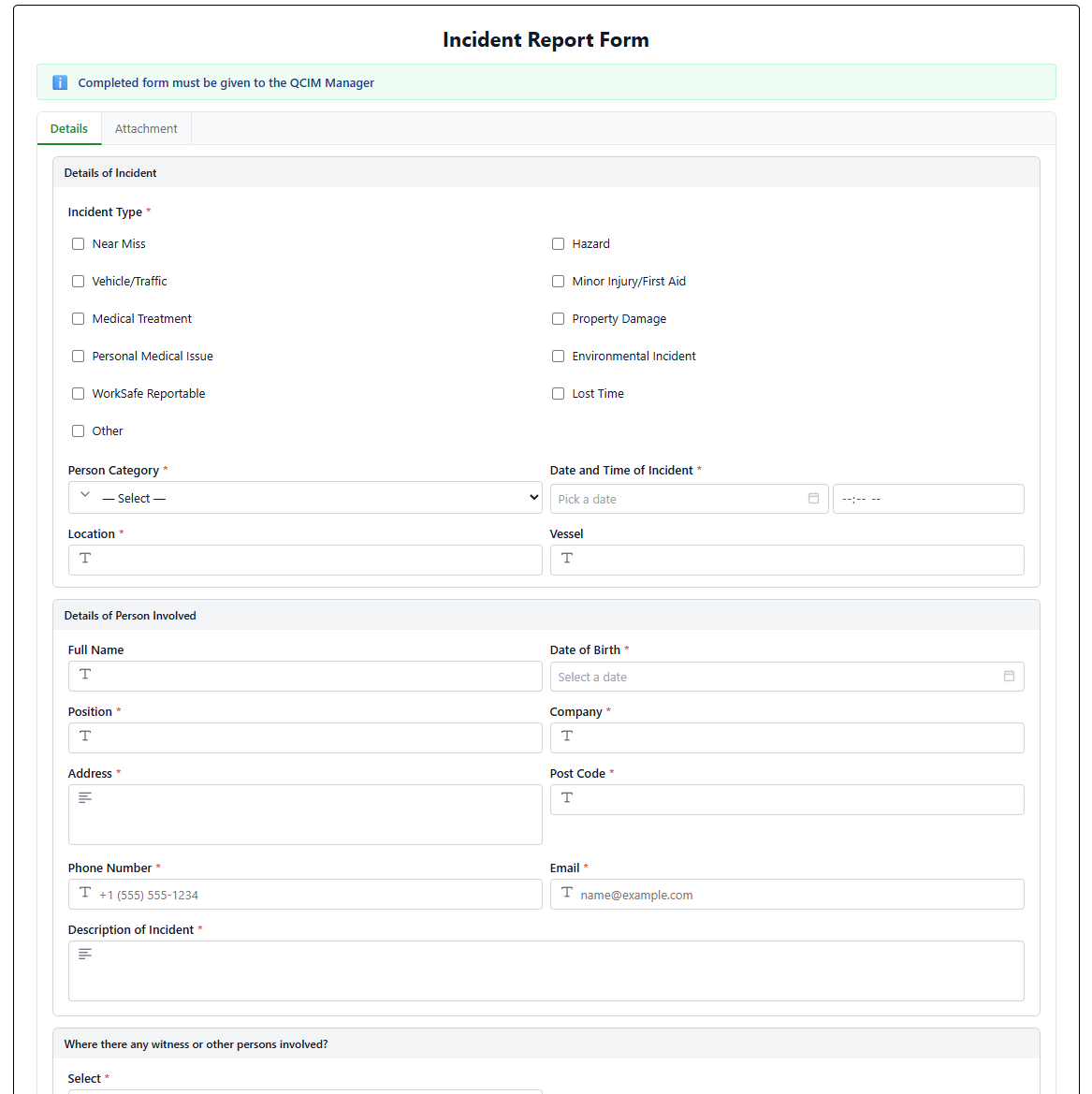Open the Person Category dropdown arrow
The width and height of the screenshot is (1092, 1094).
tap(533, 498)
